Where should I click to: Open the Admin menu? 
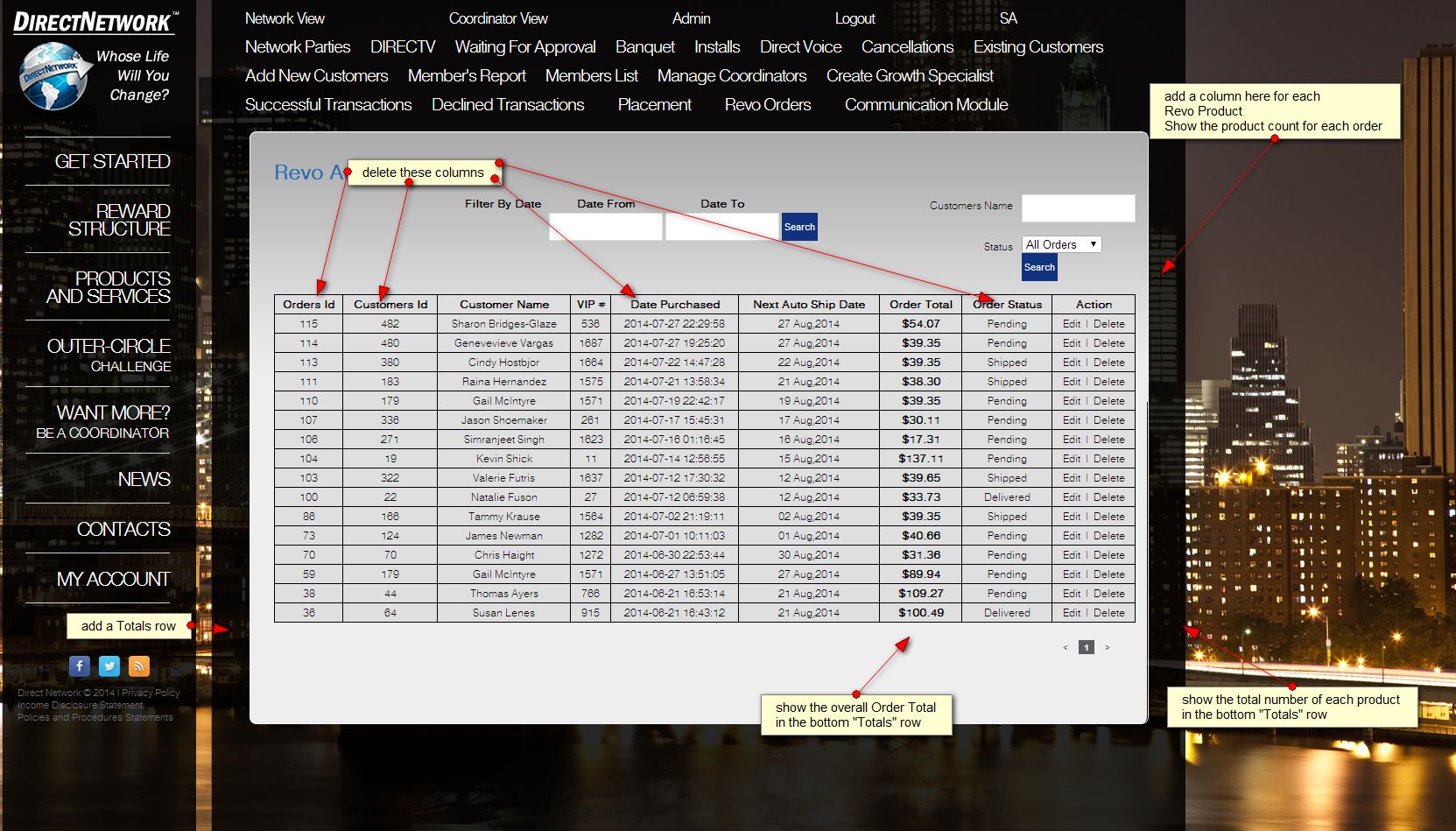point(692,18)
